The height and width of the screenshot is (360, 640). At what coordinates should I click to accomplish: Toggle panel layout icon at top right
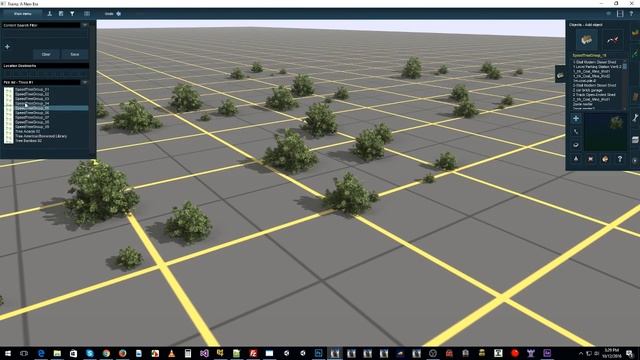pos(620,13)
